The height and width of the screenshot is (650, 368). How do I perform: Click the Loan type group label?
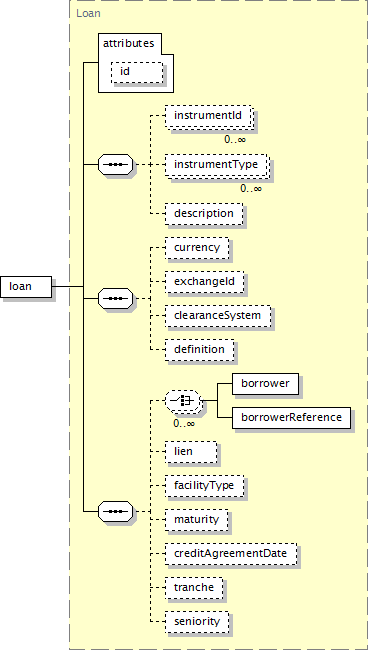tap(88, 13)
